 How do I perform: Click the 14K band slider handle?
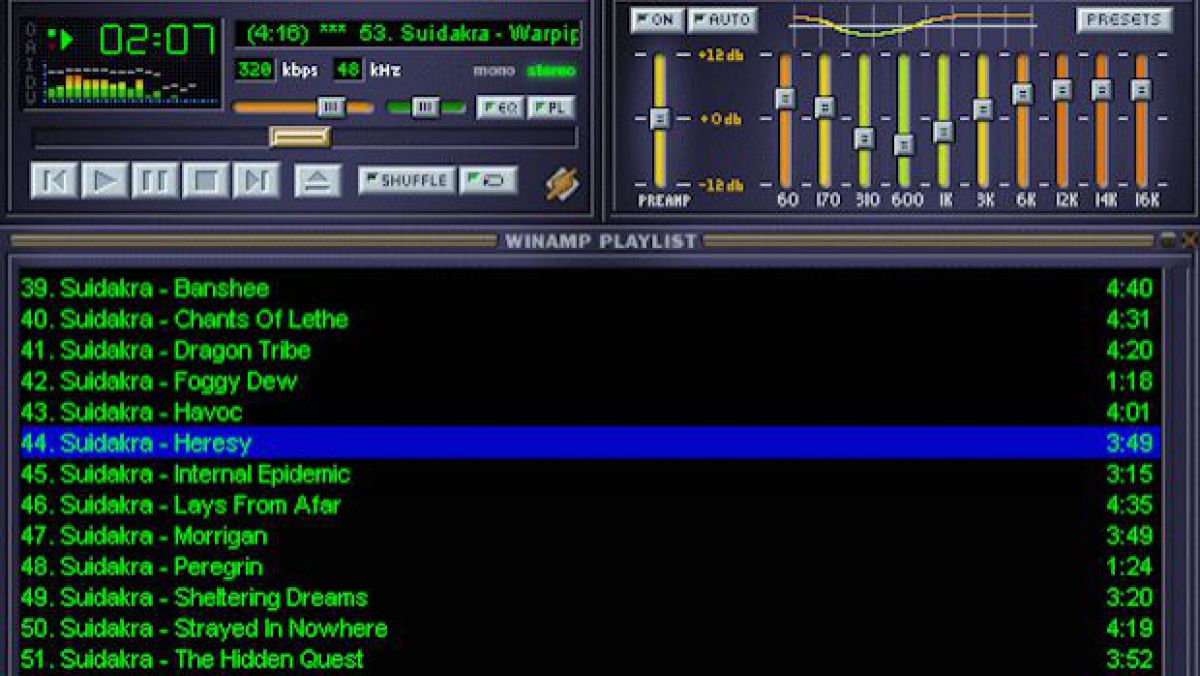point(1102,90)
